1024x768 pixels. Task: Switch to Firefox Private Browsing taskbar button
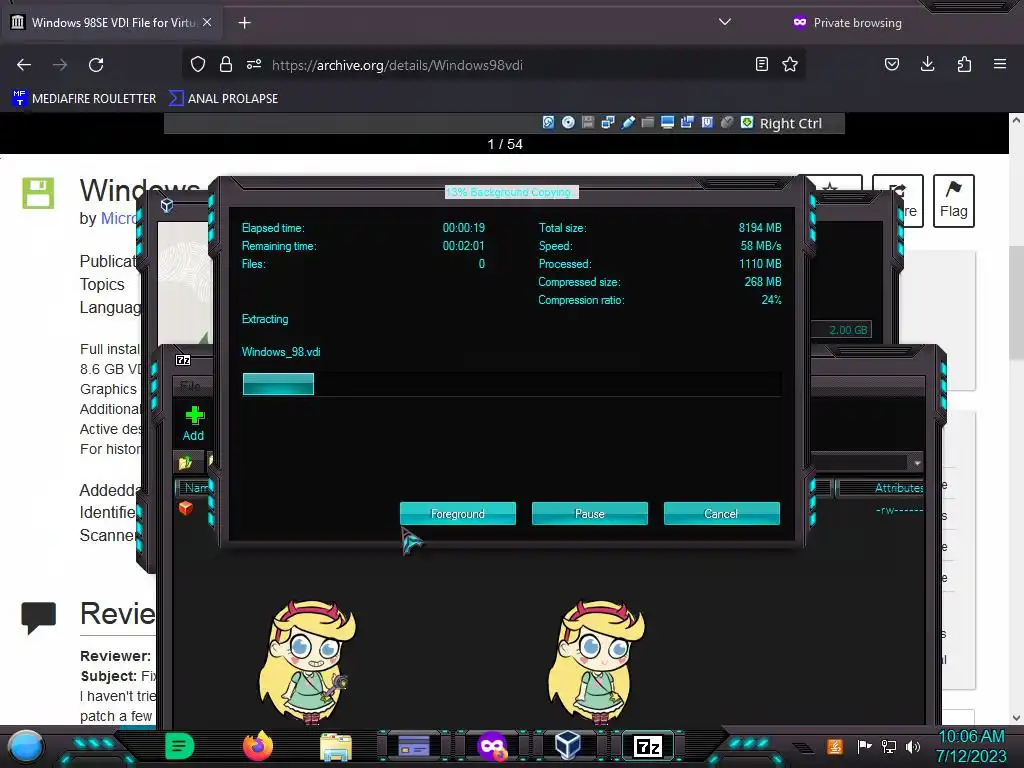pos(492,746)
